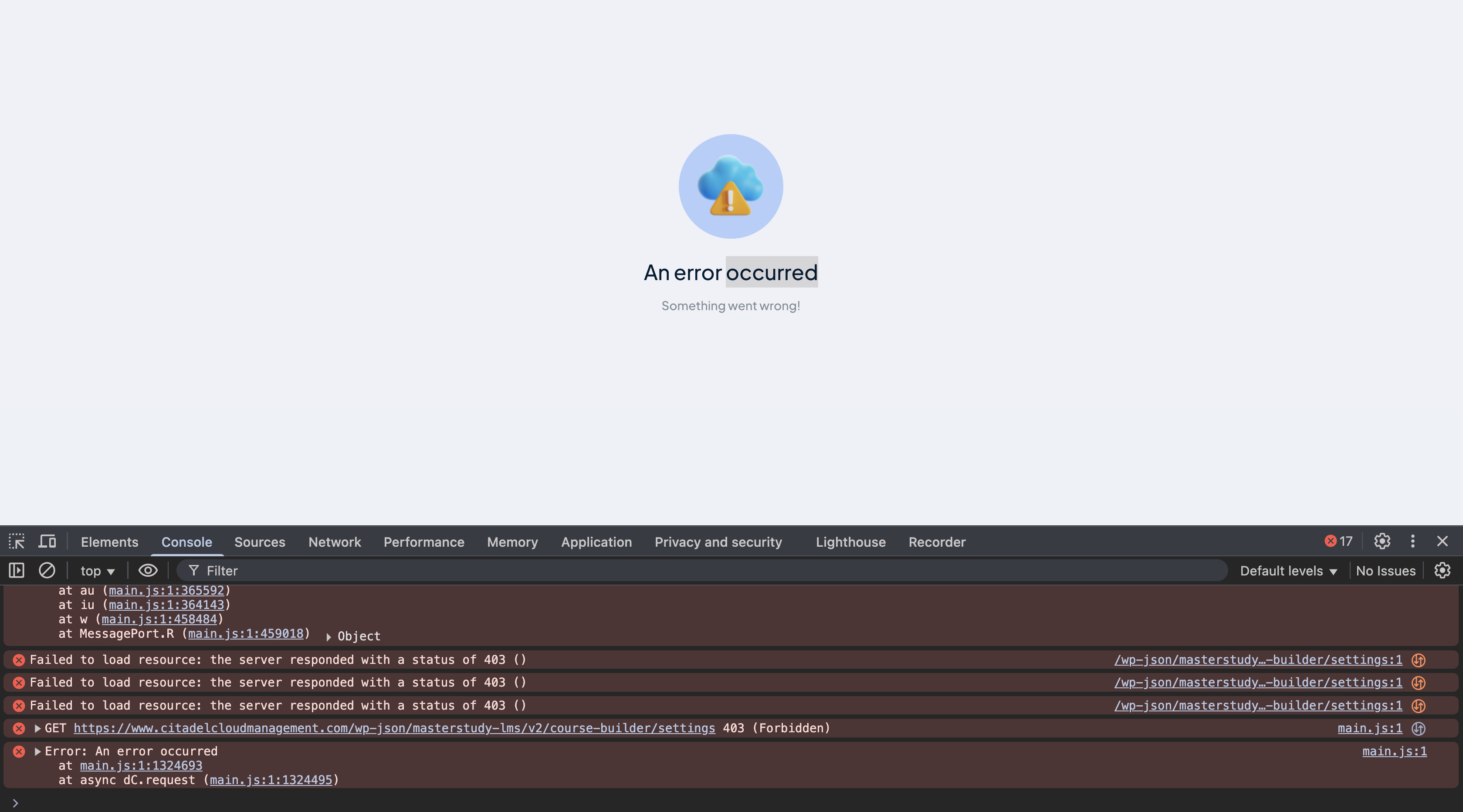This screenshot has width=1463, height=812.
Task: Expand the Object in stack trace
Action: [x=328, y=636]
